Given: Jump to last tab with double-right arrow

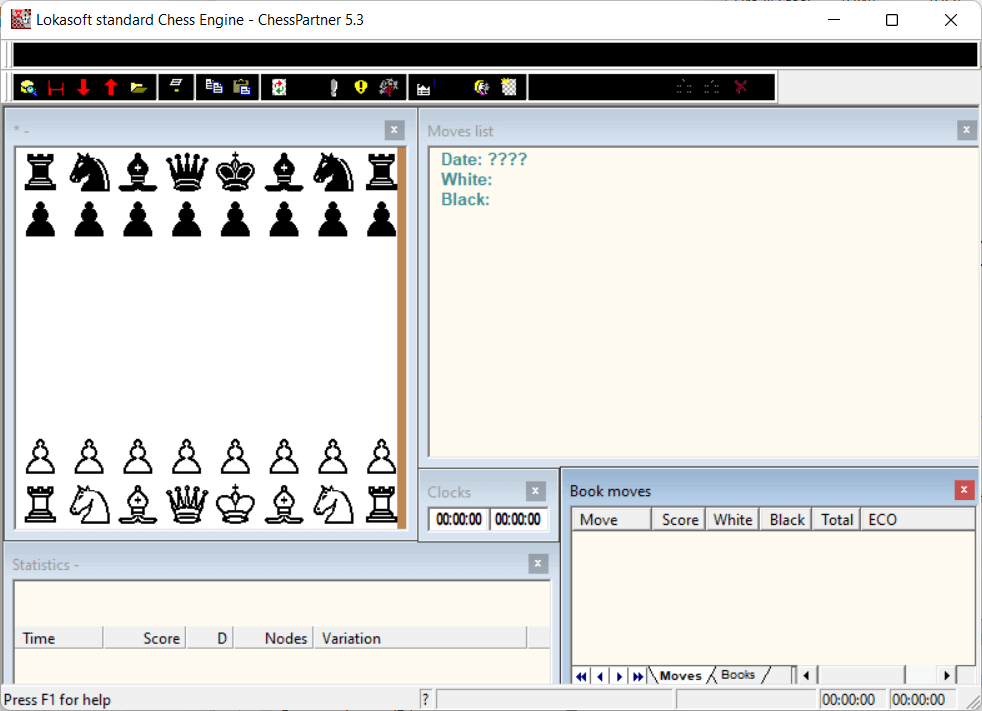Looking at the screenshot, I should (x=638, y=676).
